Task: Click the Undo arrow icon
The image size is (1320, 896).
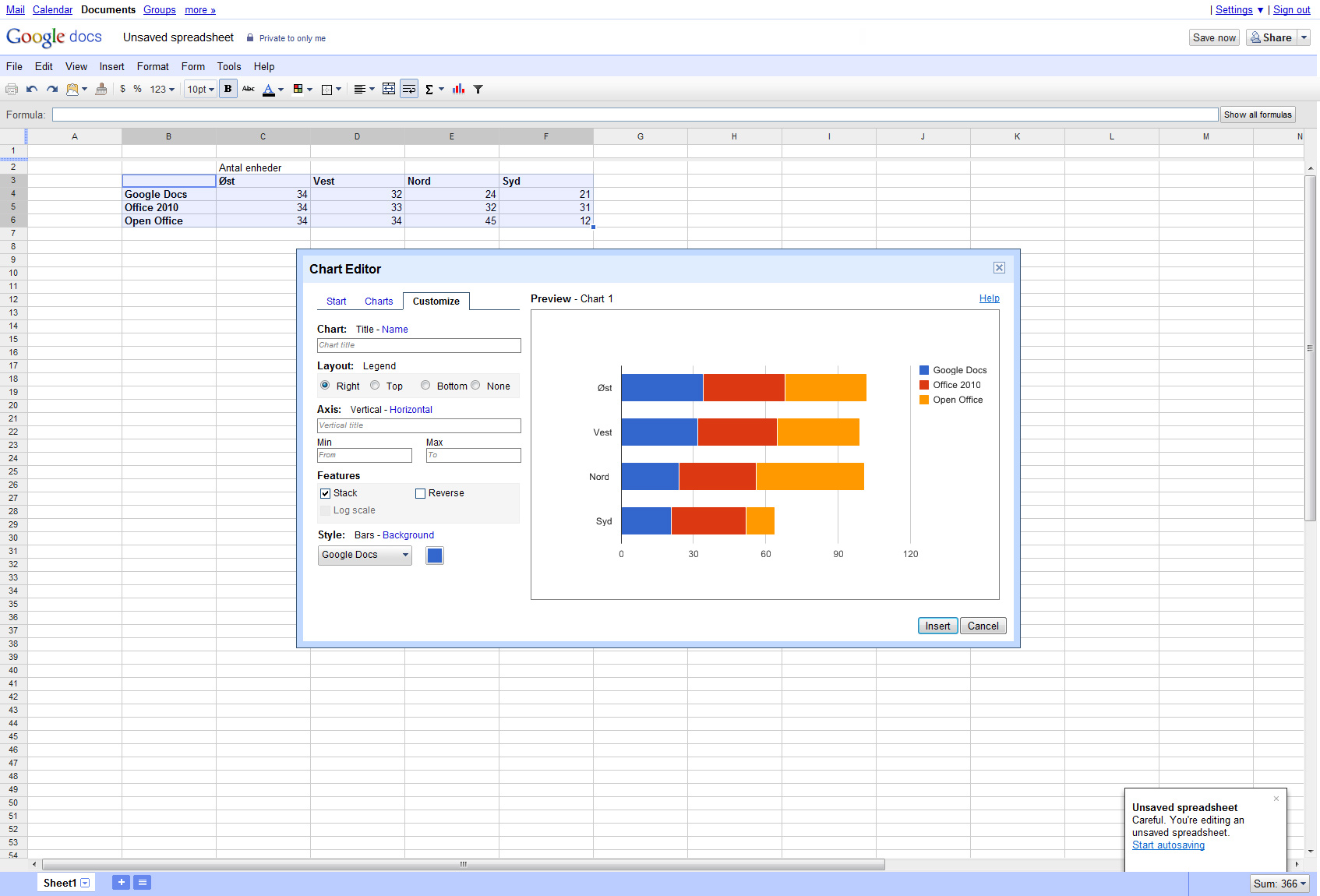Action: [32, 90]
